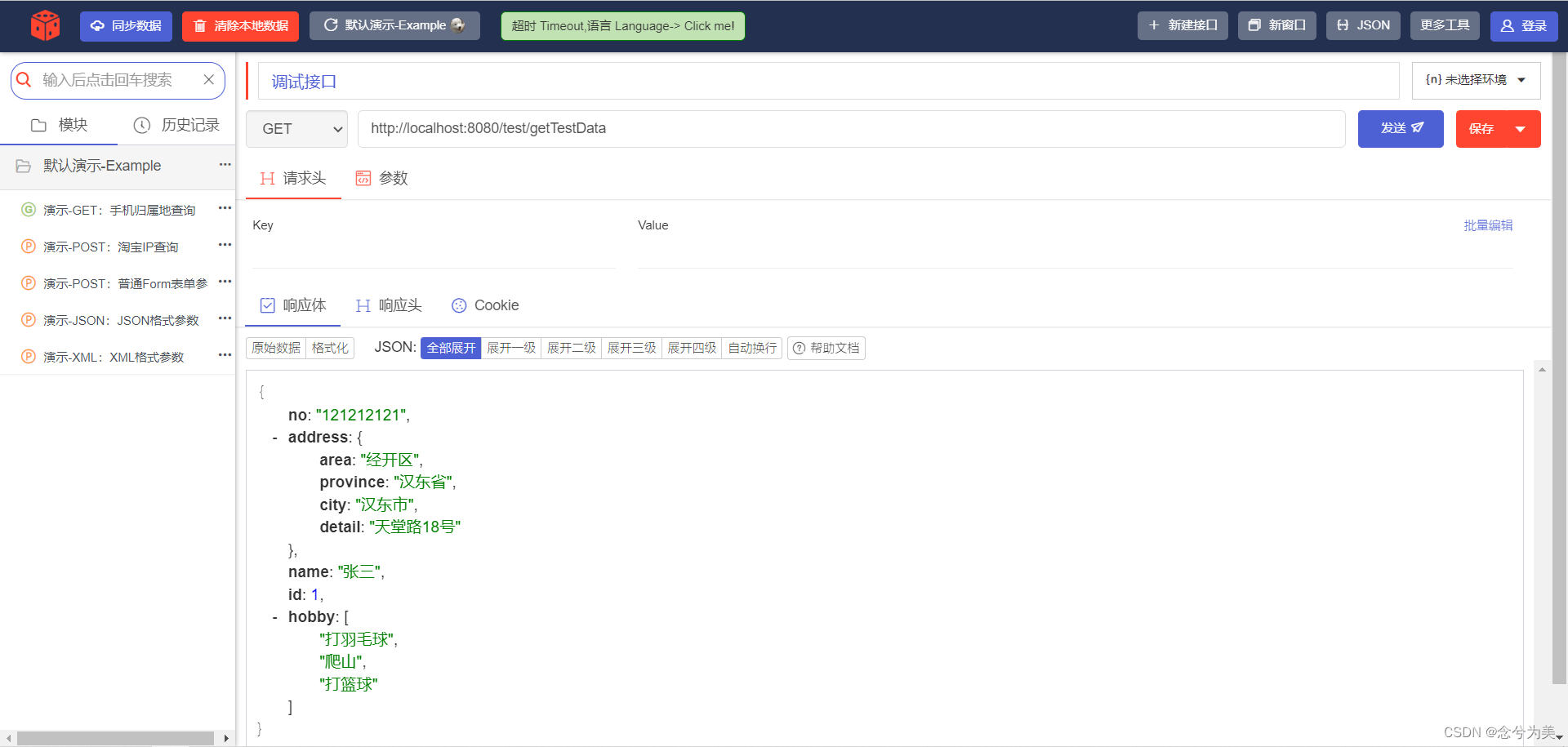Image resolution: width=1568 pixels, height=747 pixels.
Task: Open more options for 手机归属地查询 entry
Action: (x=225, y=208)
